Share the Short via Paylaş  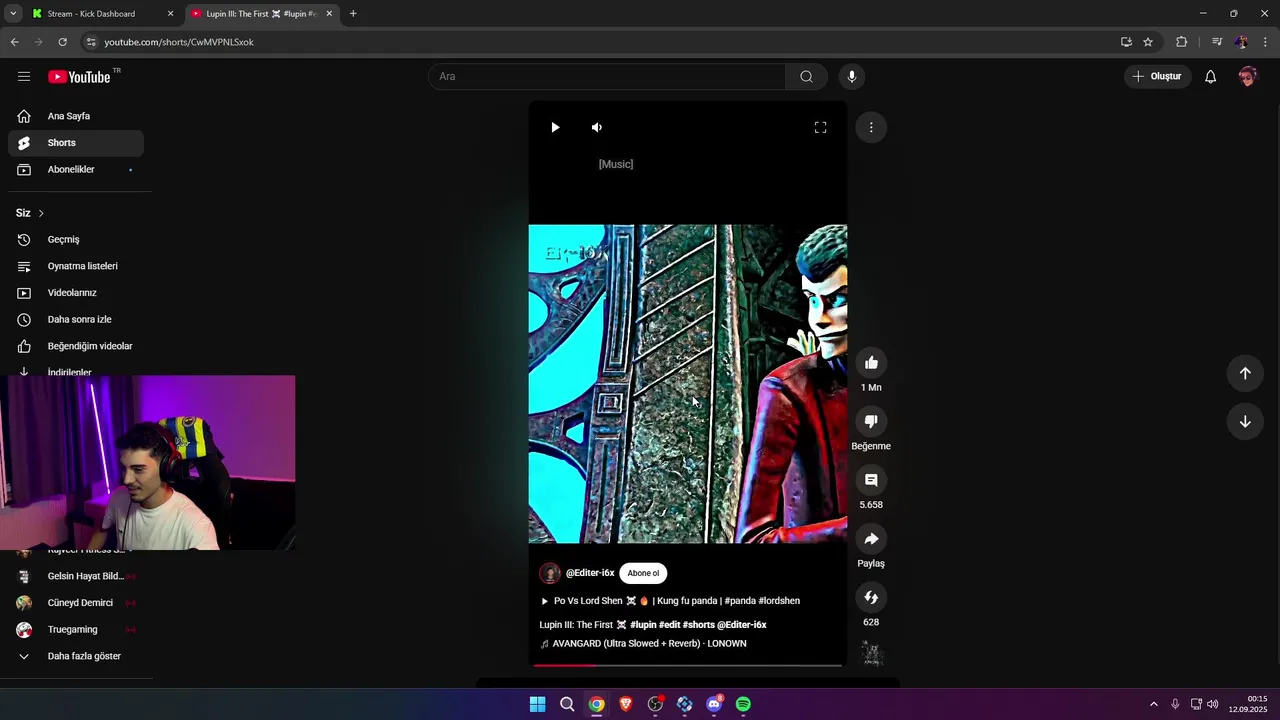tap(871, 539)
